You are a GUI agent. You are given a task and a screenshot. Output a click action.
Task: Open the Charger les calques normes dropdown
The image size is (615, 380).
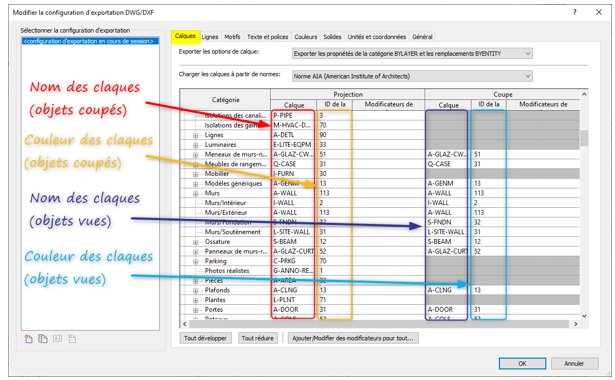[x=412, y=76]
